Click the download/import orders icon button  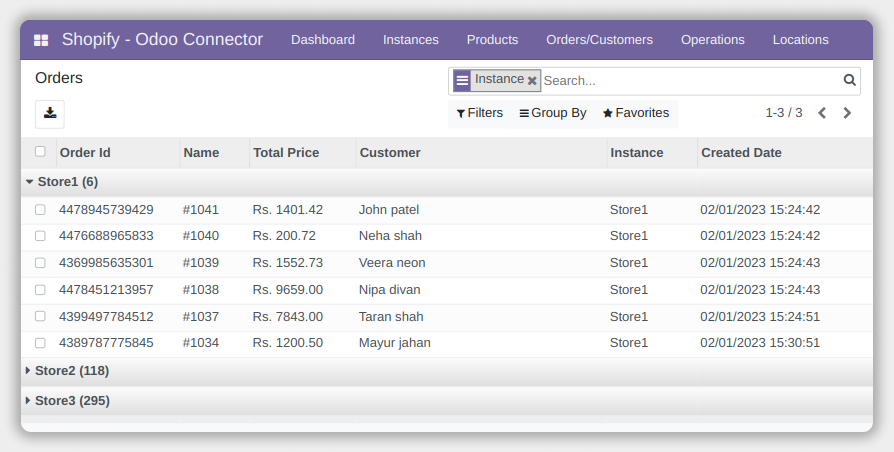coord(50,114)
